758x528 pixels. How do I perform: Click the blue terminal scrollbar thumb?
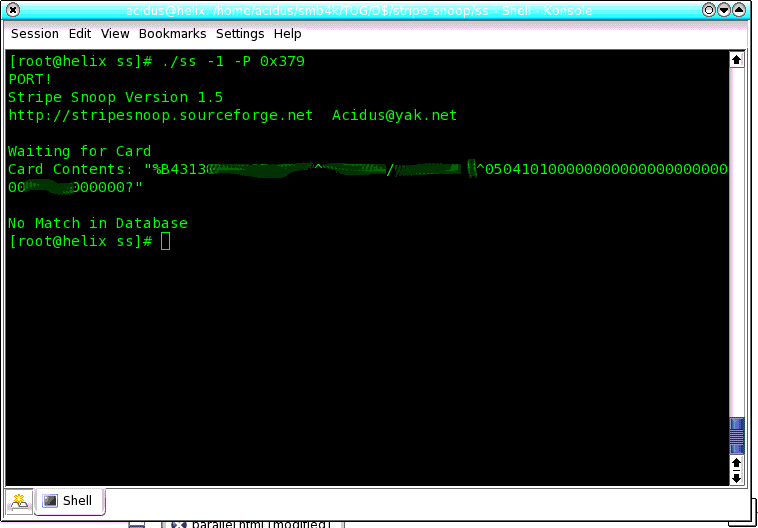(737, 435)
